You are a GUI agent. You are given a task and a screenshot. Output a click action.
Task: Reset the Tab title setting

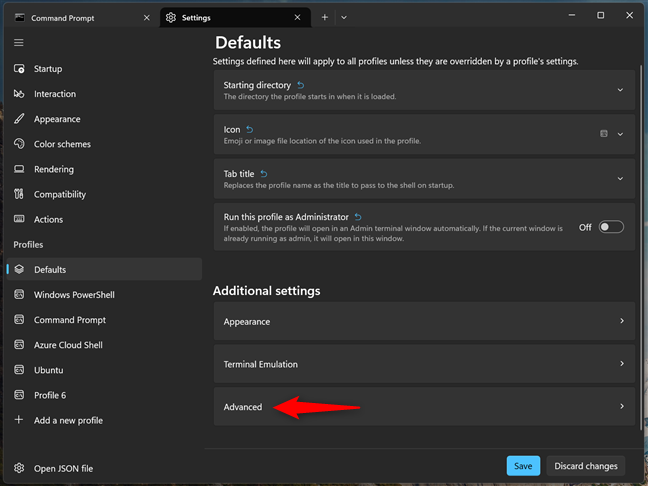pyautogui.click(x=264, y=174)
